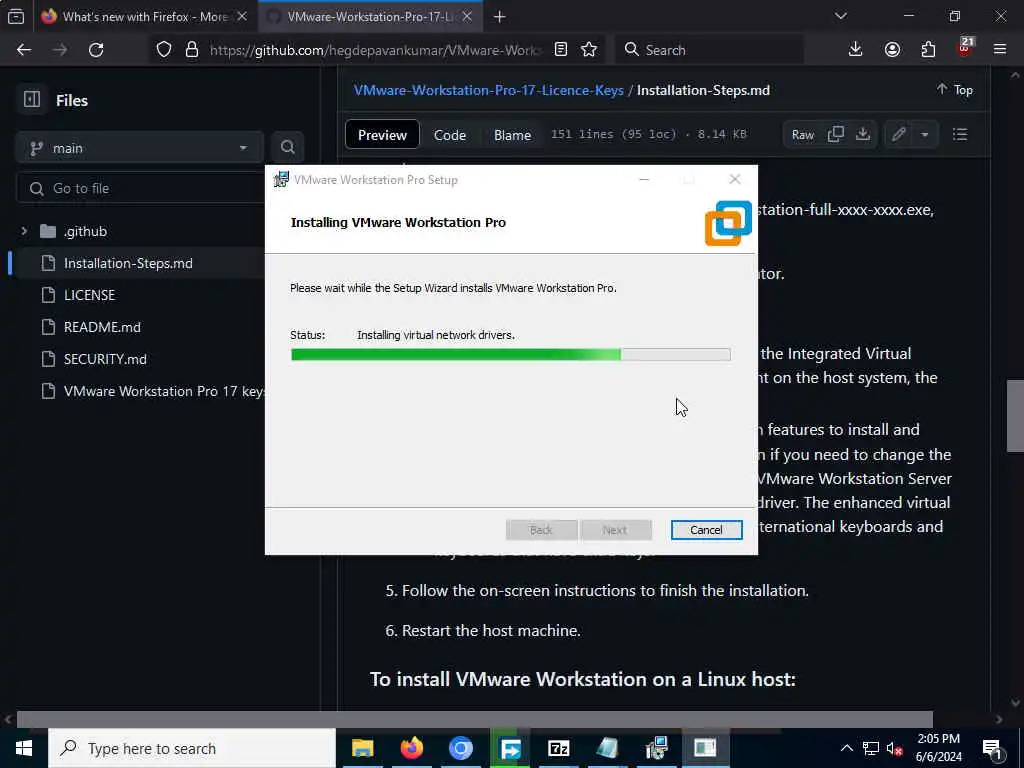Click the volume muted tray icon
This screenshot has height=768, width=1024.
point(894,748)
